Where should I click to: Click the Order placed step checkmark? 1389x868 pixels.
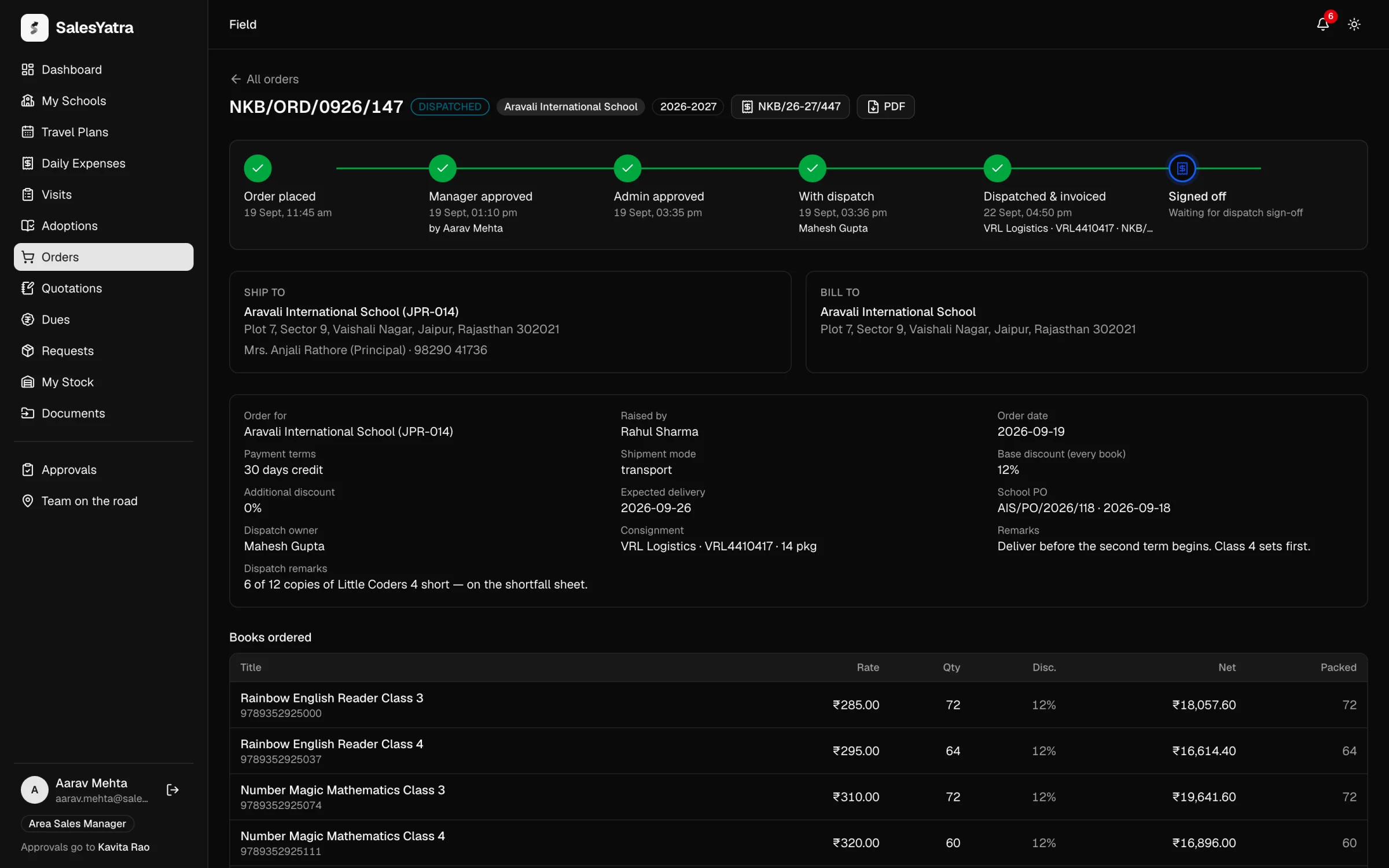coord(258,168)
